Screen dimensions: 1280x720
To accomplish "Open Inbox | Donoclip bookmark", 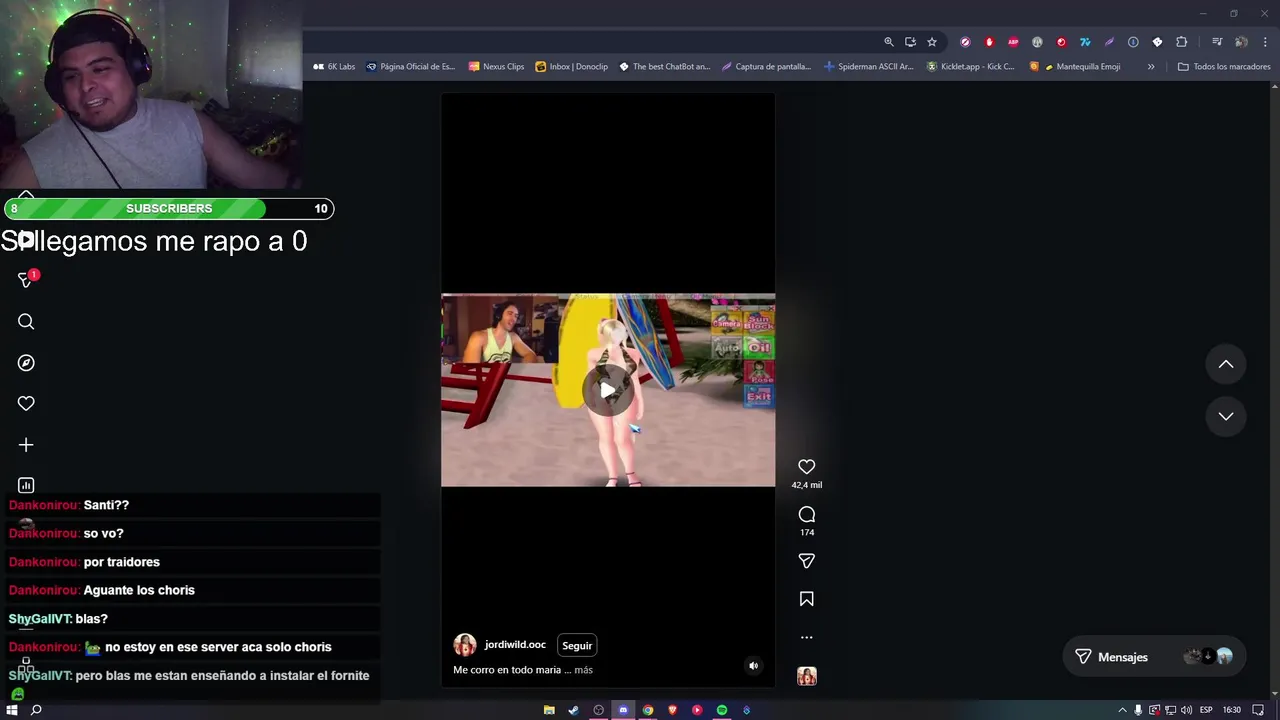I will tap(571, 67).
